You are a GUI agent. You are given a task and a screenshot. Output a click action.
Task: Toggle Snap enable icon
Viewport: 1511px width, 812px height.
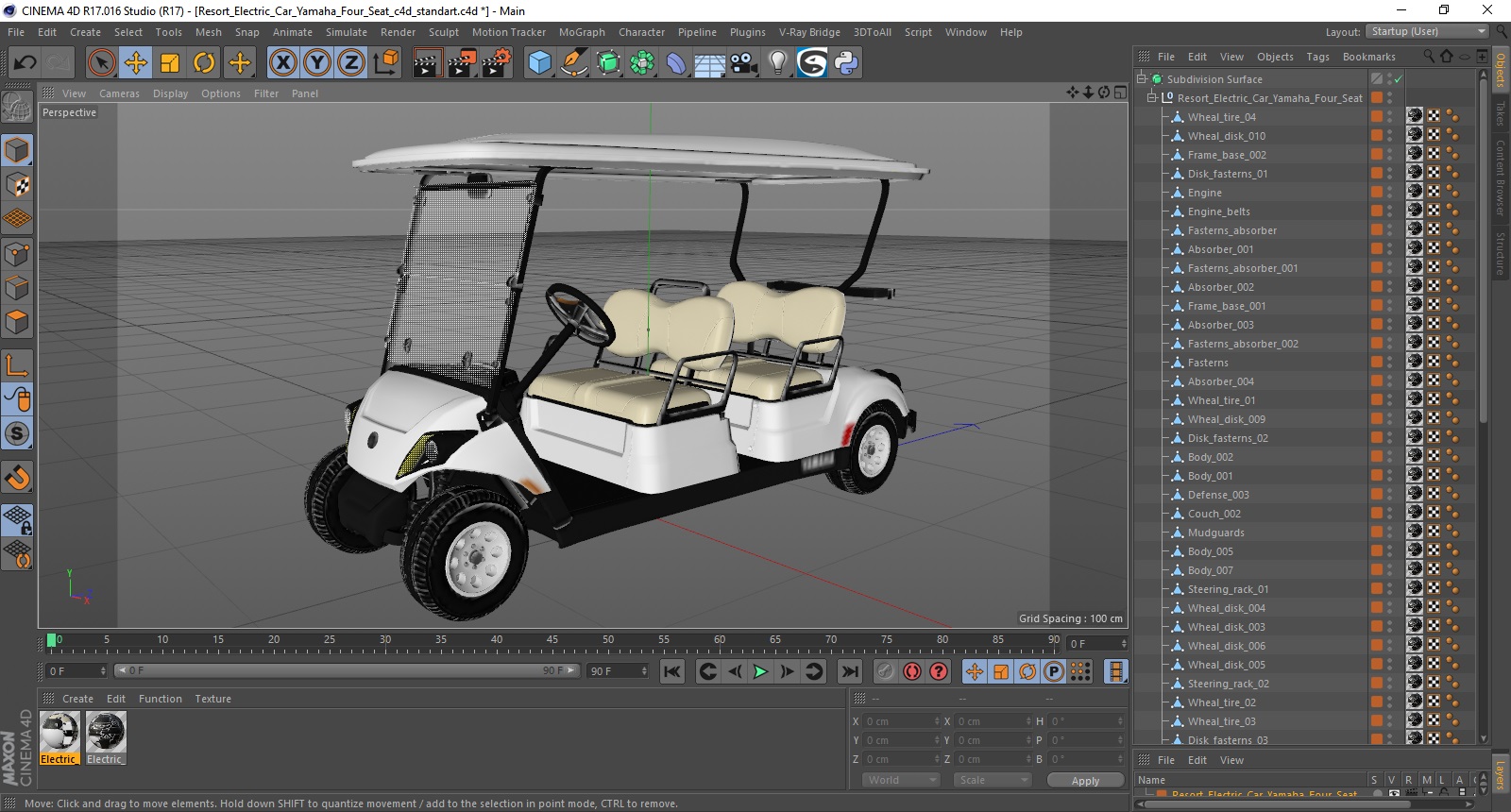17,433
